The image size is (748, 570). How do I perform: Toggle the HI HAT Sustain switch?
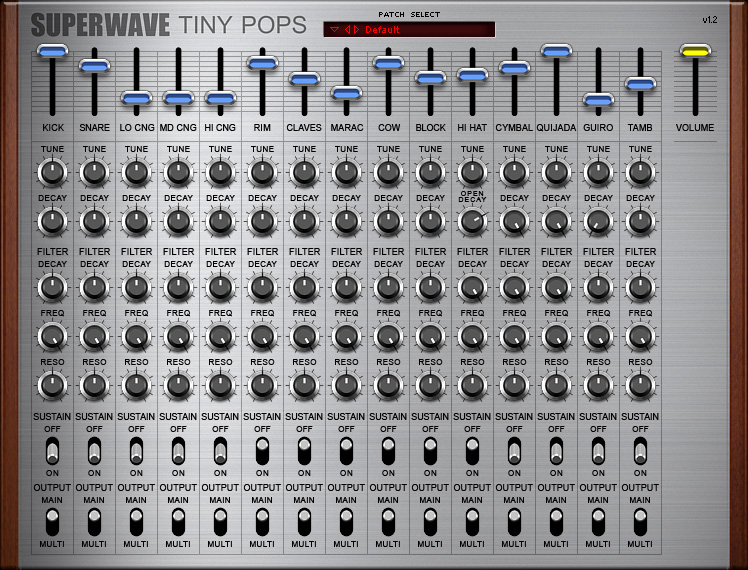(x=472, y=451)
